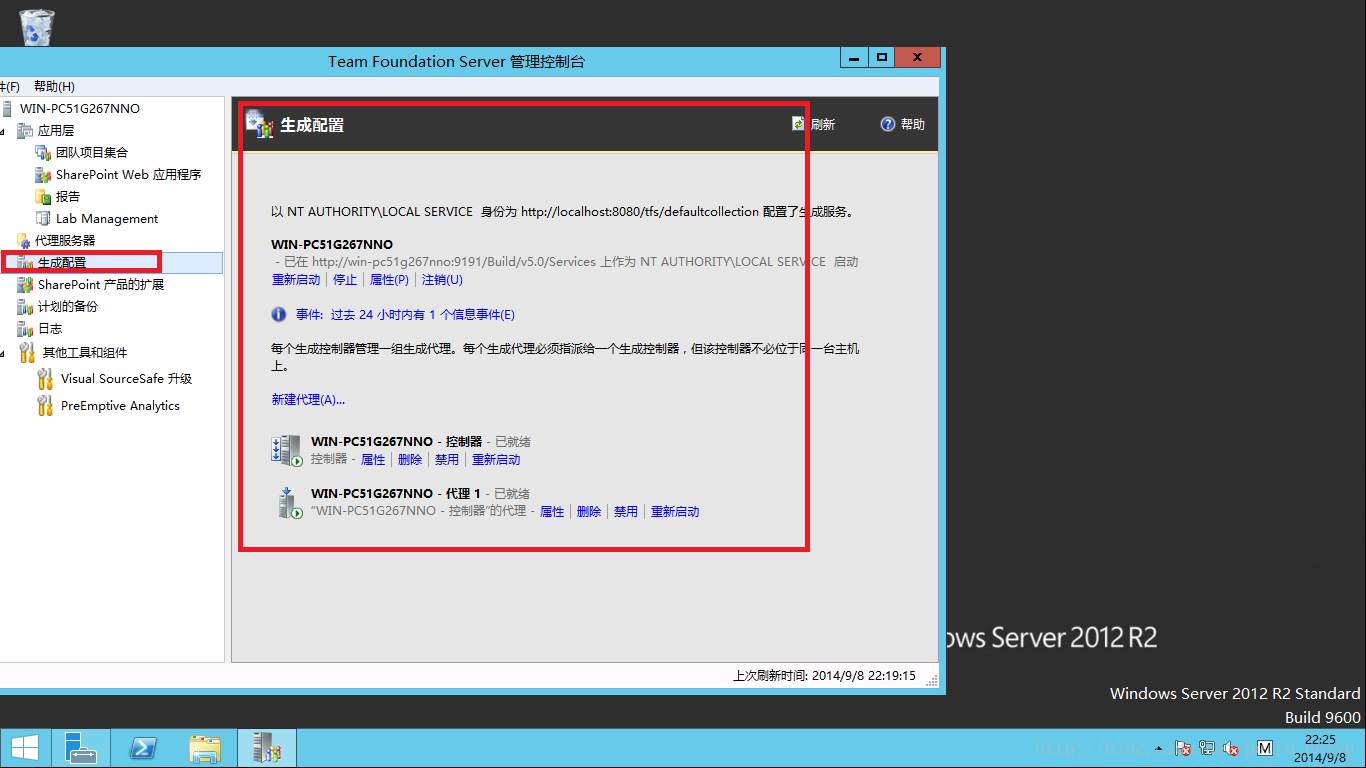Open File Explorer from the taskbar
Image resolution: width=1366 pixels, height=768 pixels.
click(205, 748)
